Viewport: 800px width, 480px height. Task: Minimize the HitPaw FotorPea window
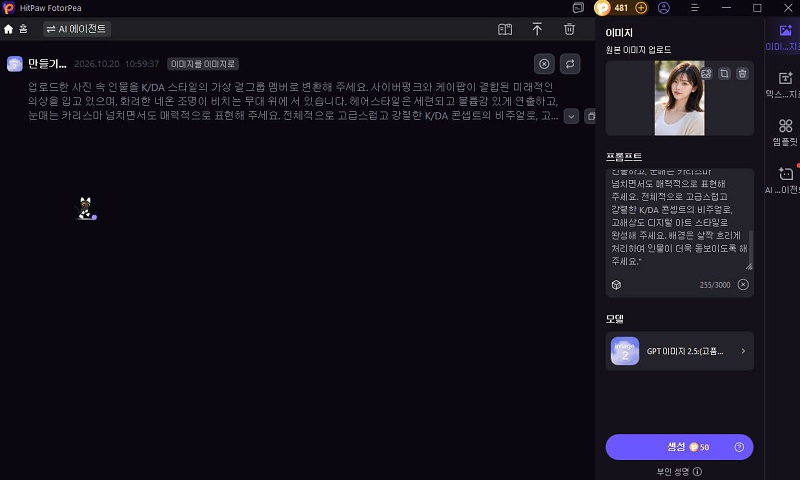(726, 8)
